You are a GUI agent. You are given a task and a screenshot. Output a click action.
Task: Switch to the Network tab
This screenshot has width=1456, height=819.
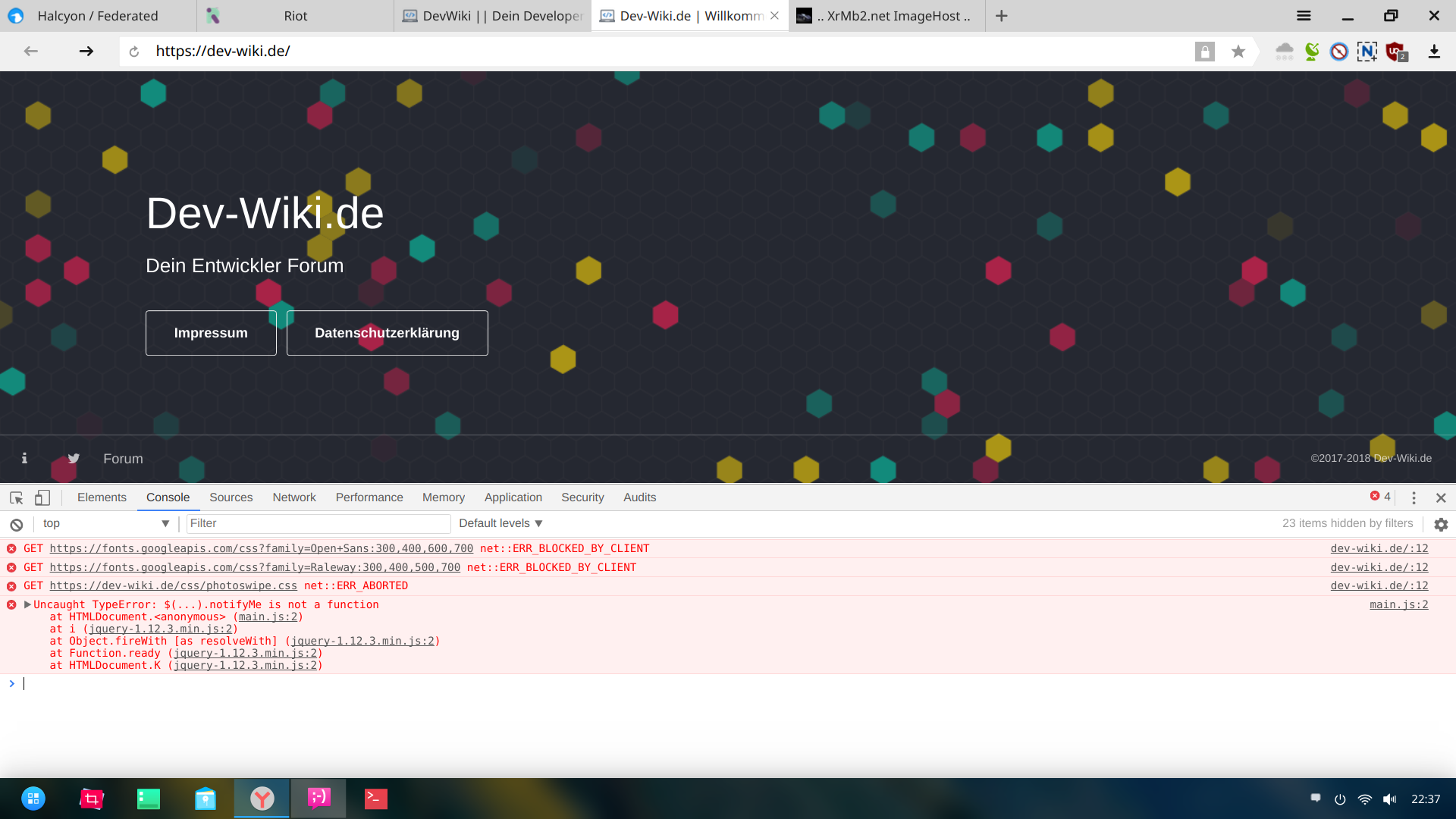(x=294, y=497)
